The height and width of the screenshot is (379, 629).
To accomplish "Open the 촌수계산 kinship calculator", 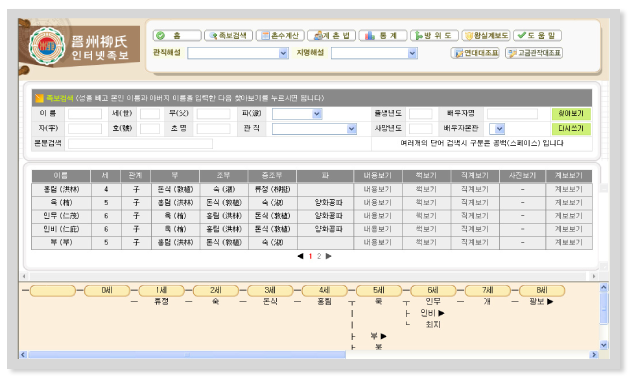I will (x=280, y=36).
